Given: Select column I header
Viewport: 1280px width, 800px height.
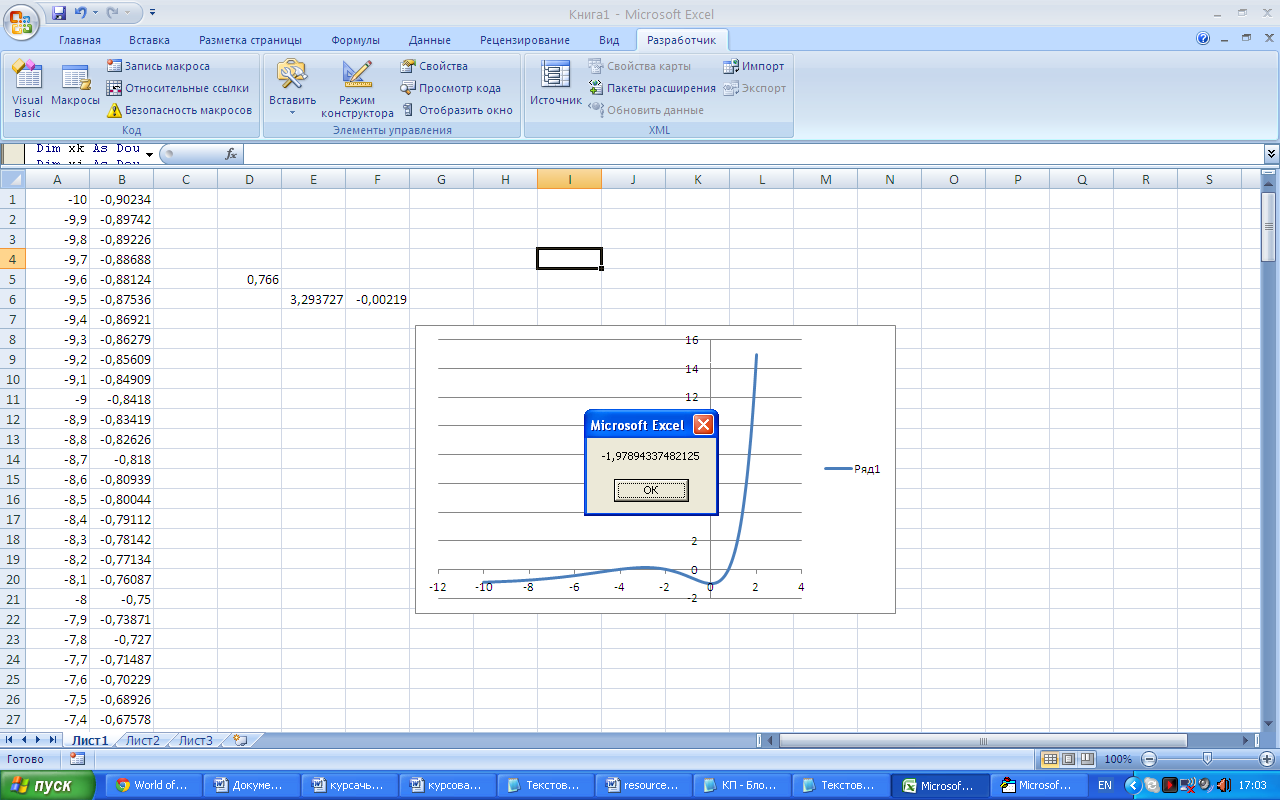Looking at the screenshot, I should click(x=569, y=179).
